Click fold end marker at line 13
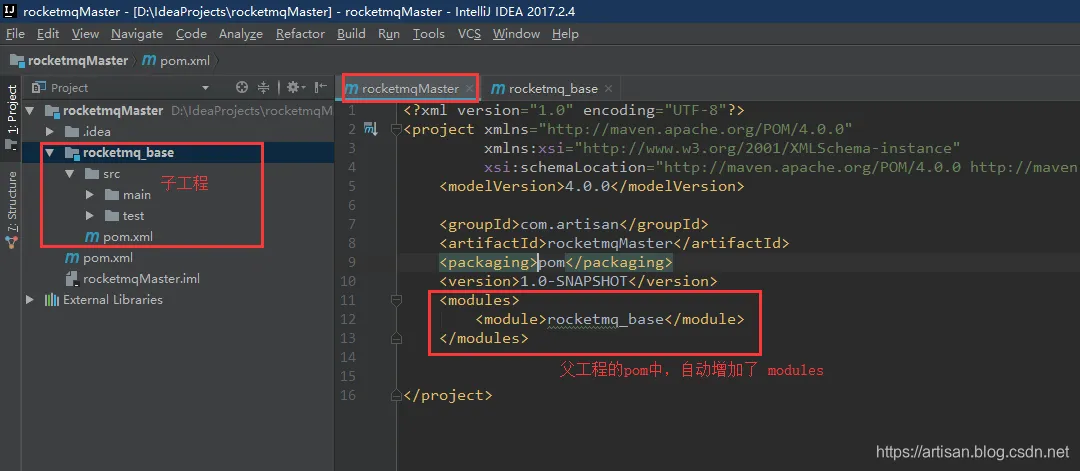 pos(395,338)
